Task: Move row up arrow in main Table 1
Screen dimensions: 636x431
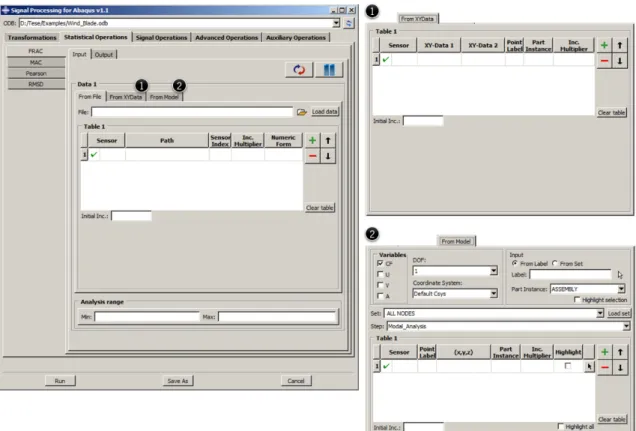Action: [x=328, y=140]
